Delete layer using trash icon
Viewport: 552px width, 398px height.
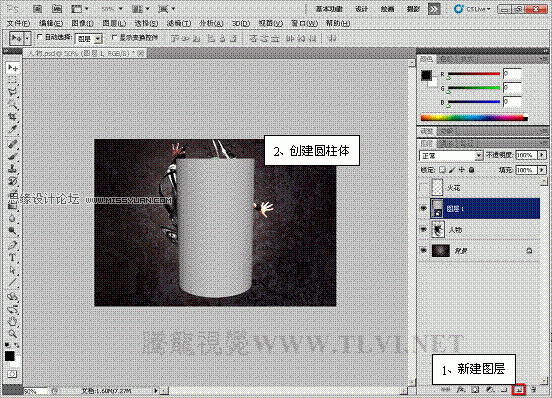coord(533,390)
